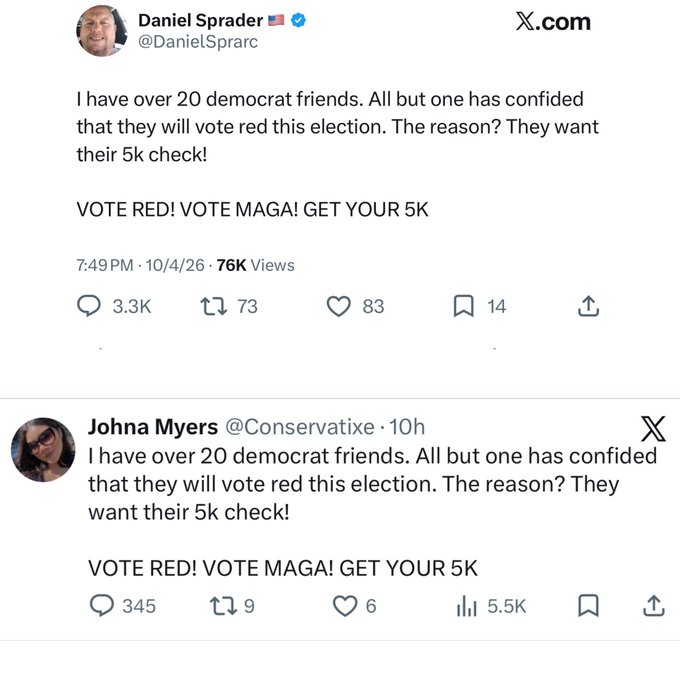Bookmark Daniel Sprader's post
The width and height of the screenshot is (680, 680).
(463, 306)
